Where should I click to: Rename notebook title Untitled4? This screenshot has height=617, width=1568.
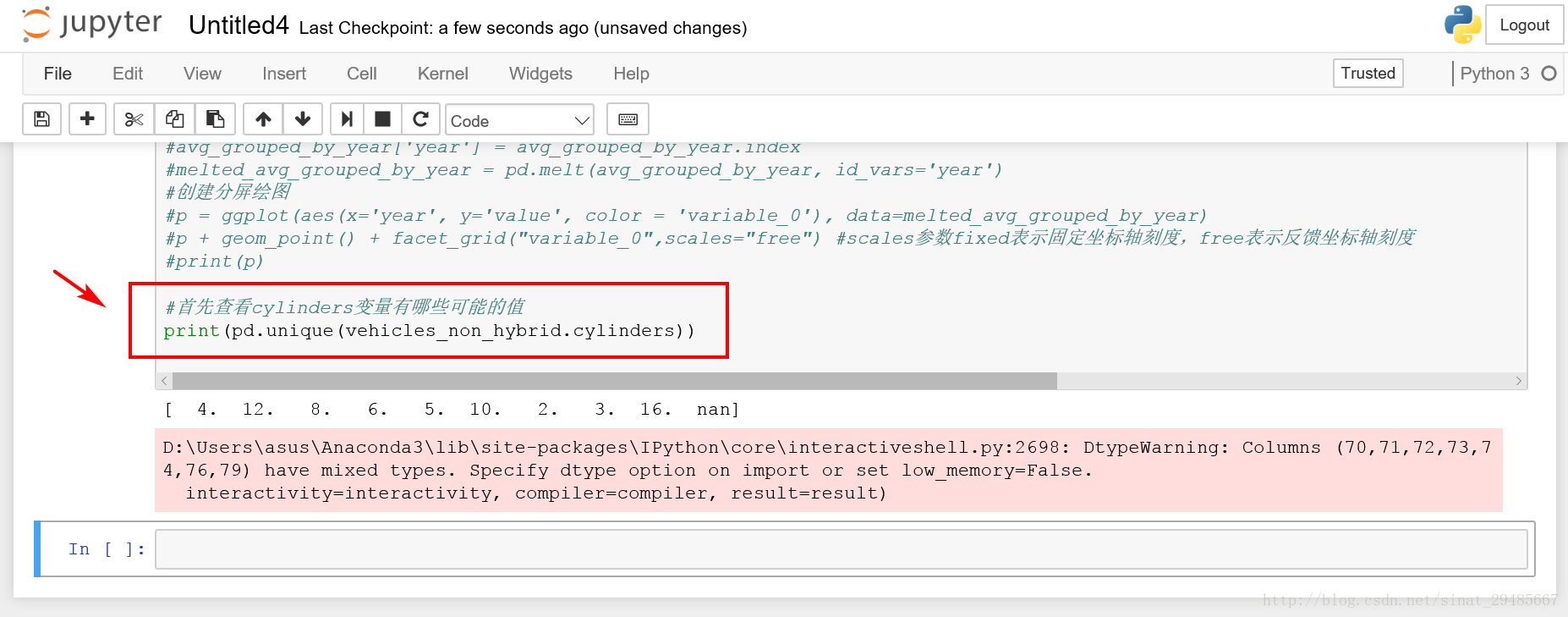coord(238,25)
